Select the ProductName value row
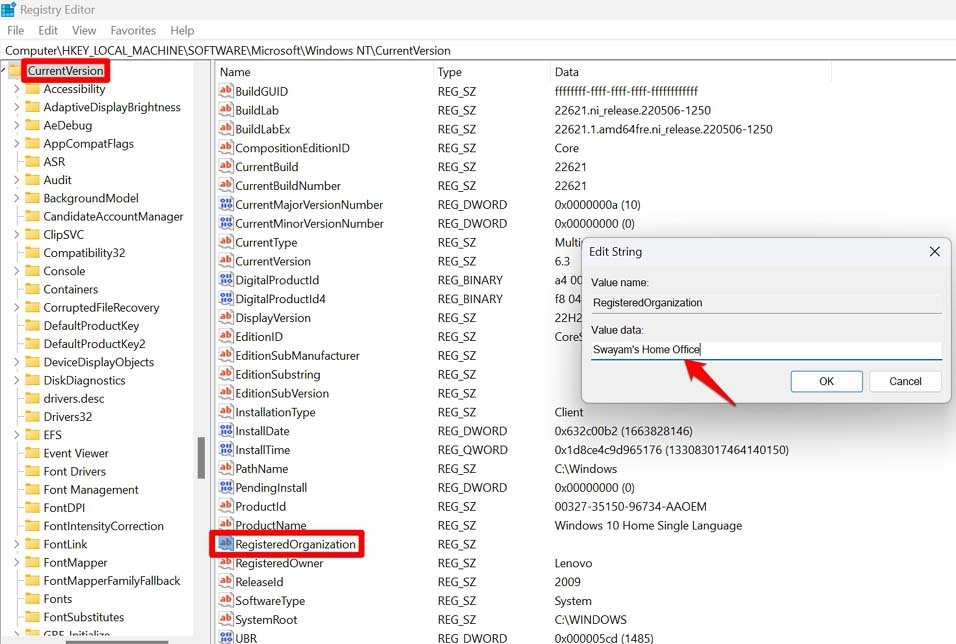This screenshot has height=644, width=956. click(271, 525)
